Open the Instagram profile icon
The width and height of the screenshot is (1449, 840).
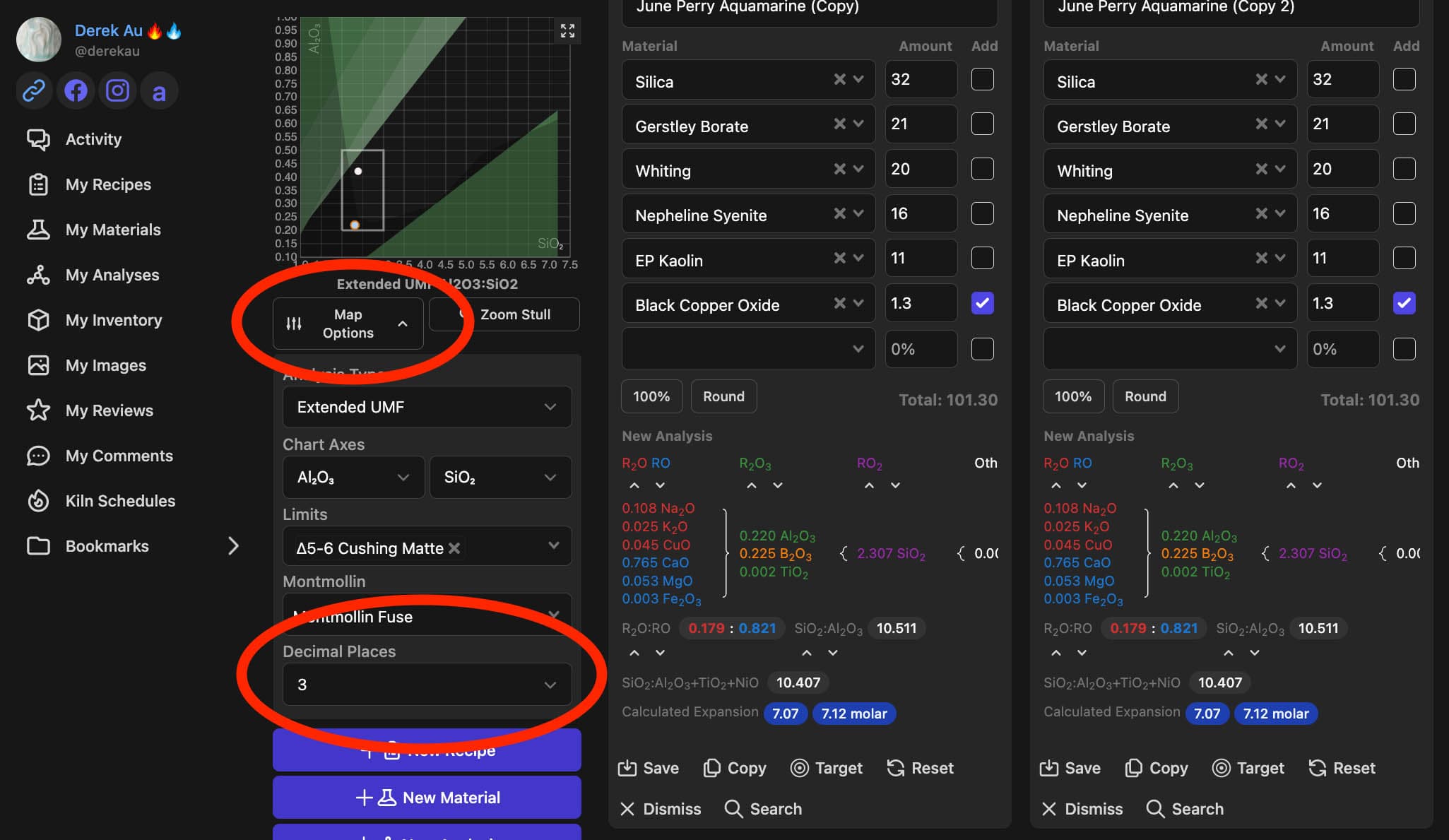tap(117, 91)
